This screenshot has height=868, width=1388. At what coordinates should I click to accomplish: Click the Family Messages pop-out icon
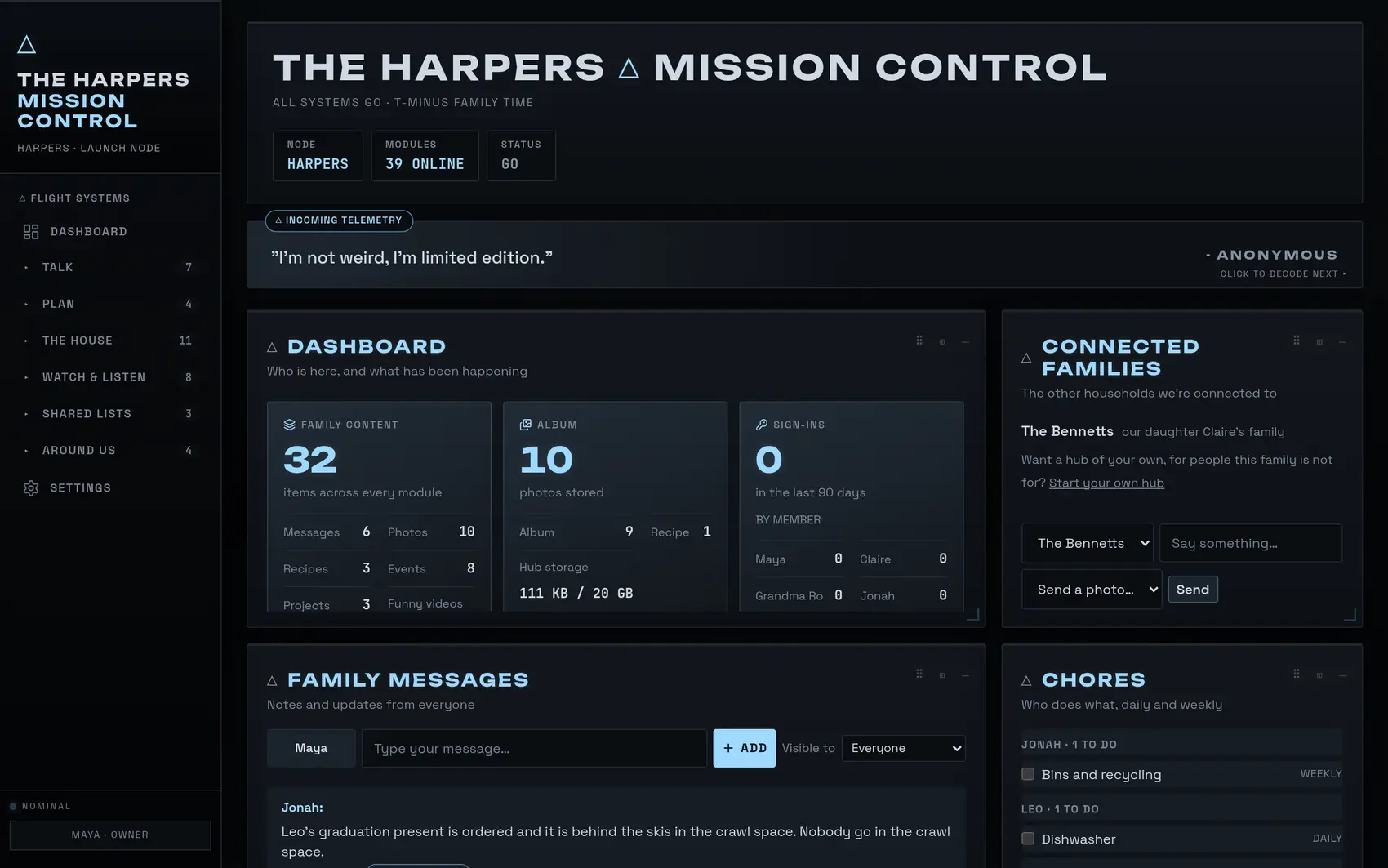point(942,675)
